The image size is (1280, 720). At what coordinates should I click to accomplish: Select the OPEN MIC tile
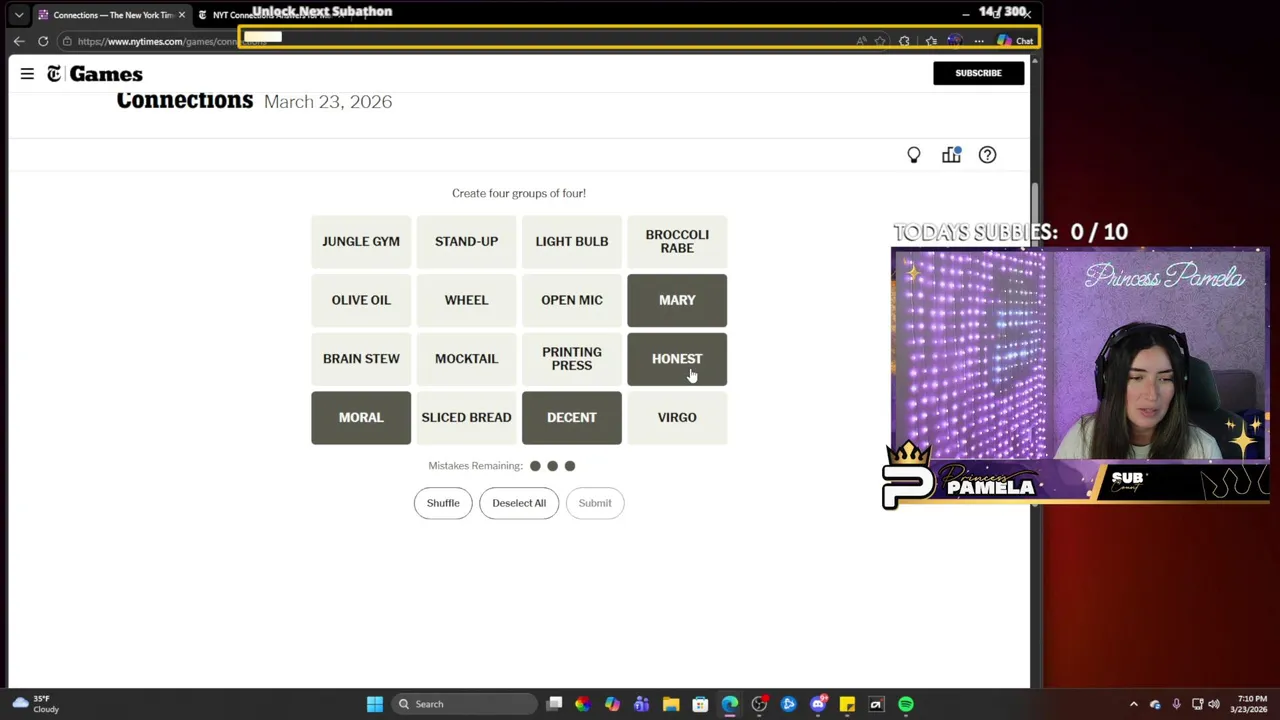coord(572,300)
